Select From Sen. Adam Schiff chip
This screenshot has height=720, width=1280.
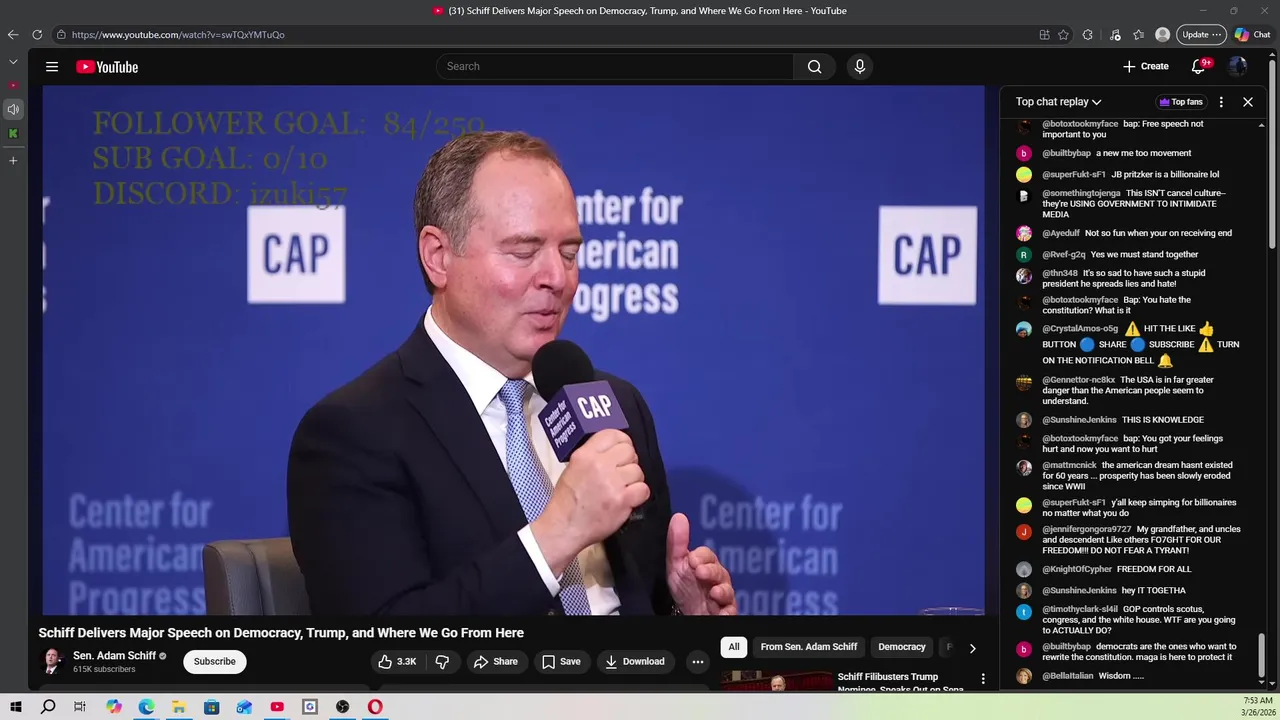[x=809, y=647]
